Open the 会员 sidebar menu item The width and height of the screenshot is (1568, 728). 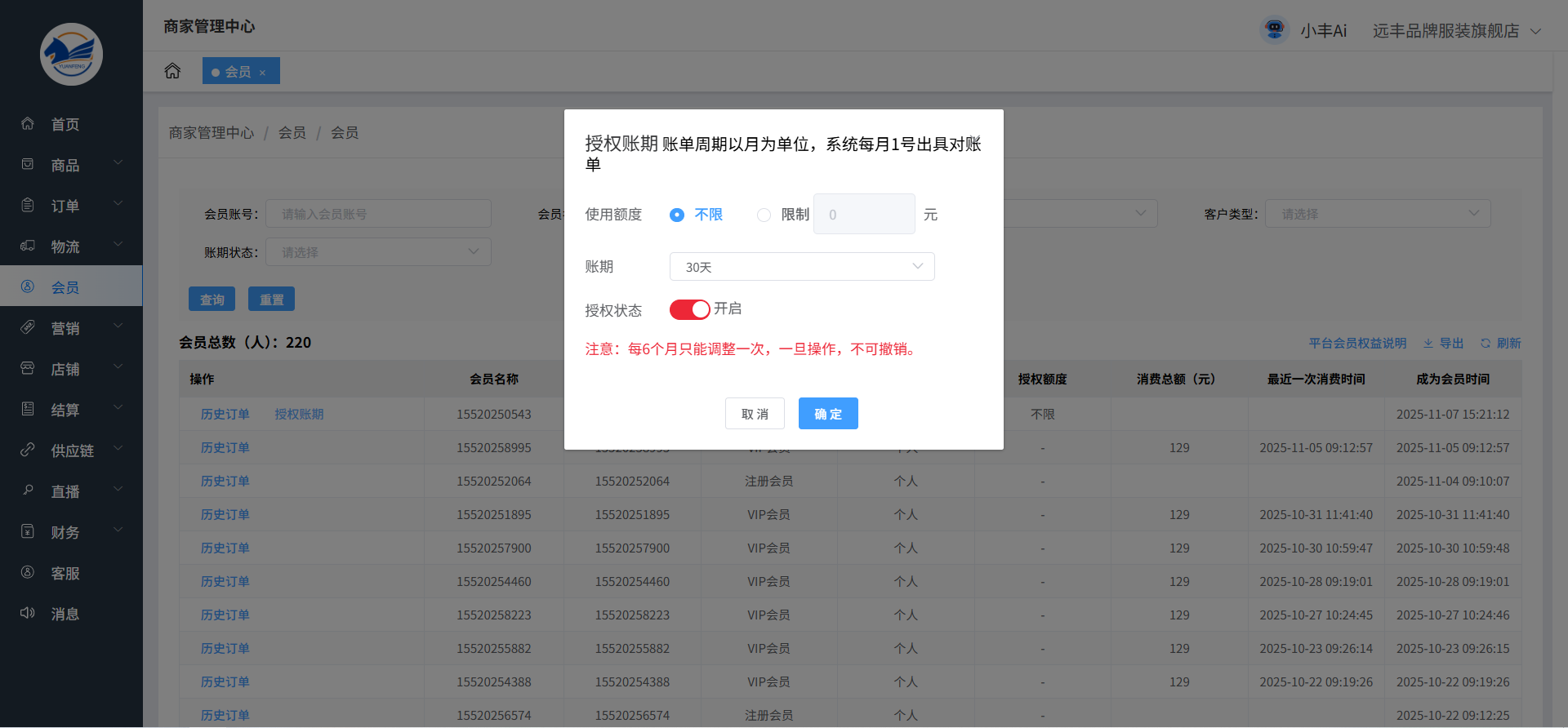[65, 287]
